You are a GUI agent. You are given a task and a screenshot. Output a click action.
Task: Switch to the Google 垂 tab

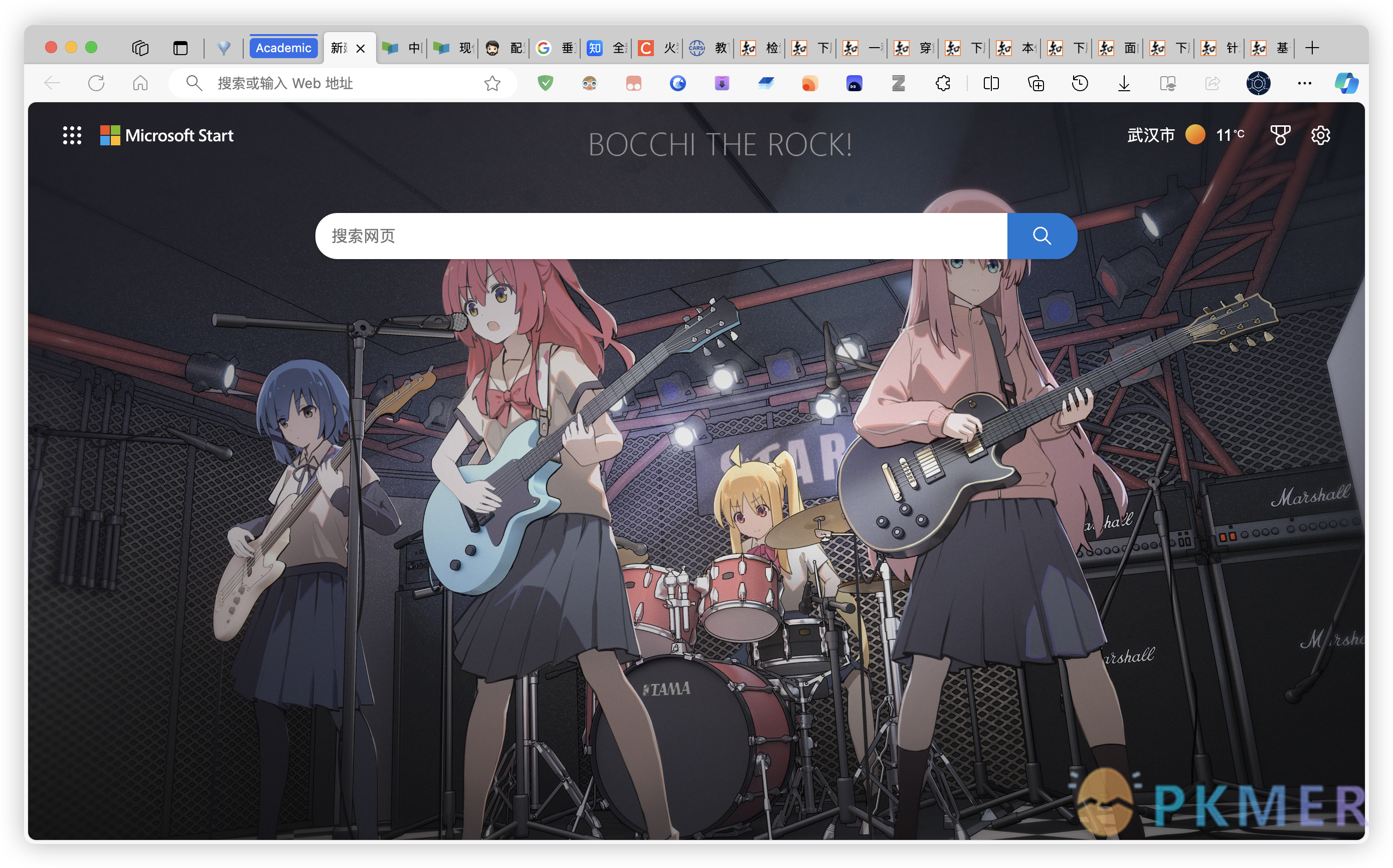pyautogui.click(x=556, y=48)
